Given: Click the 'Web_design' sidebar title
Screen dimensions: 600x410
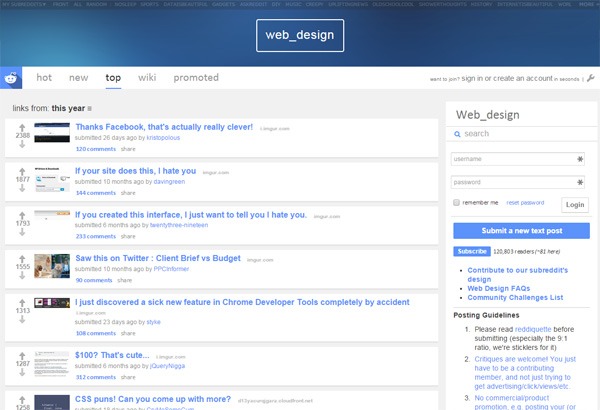Looking at the screenshot, I should tap(488, 115).
